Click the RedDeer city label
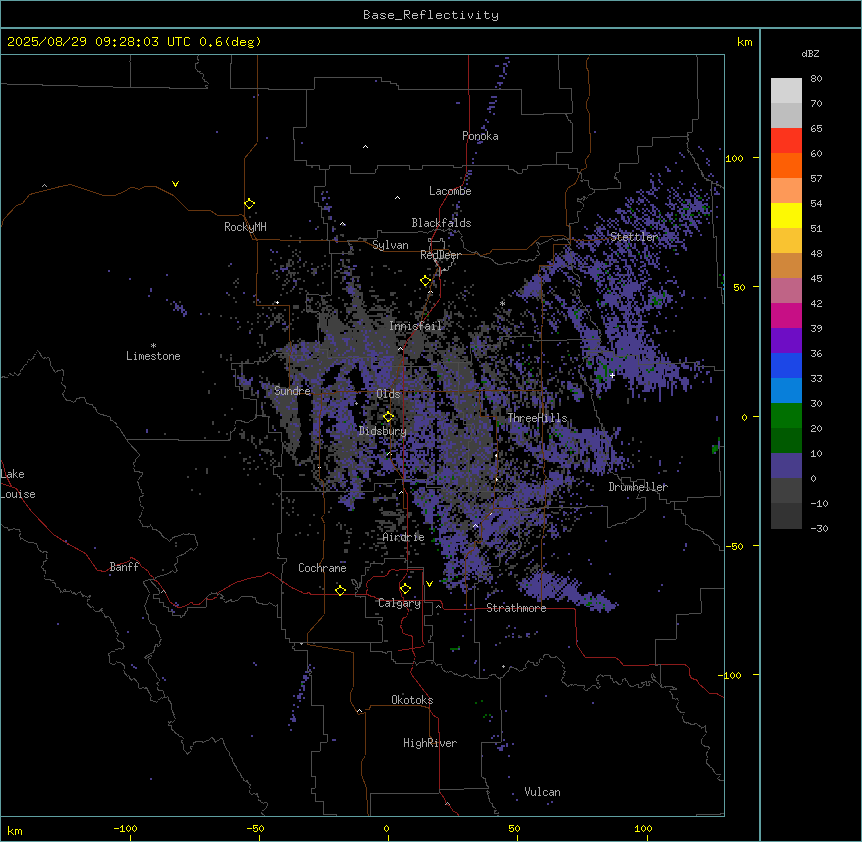Viewport: 862px width, 842px height. pos(440,255)
